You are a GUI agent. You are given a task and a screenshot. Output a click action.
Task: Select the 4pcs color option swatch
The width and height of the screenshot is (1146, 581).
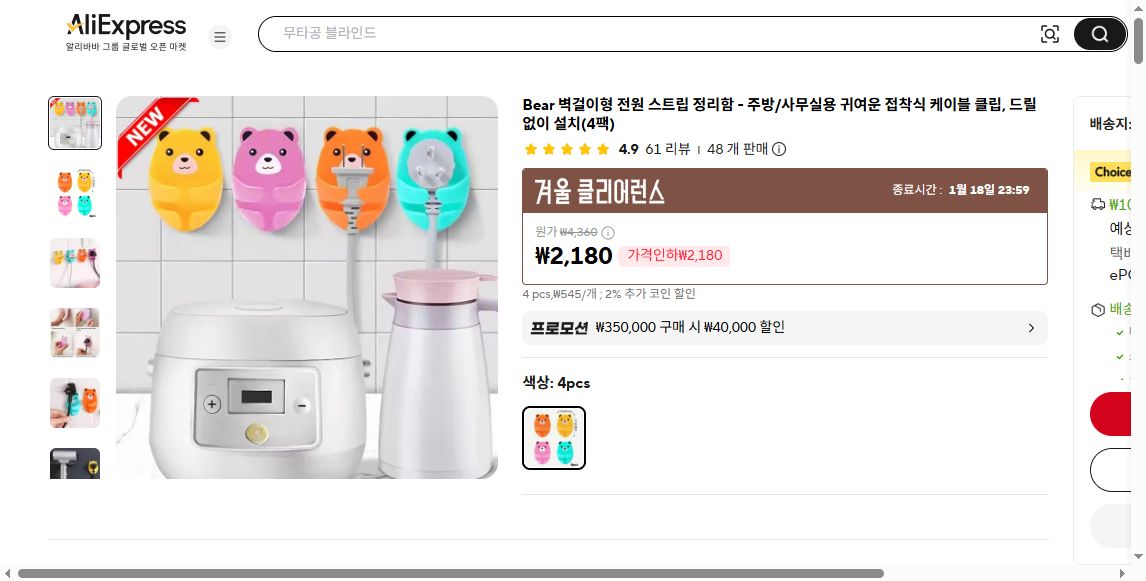[x=553, y=437]
